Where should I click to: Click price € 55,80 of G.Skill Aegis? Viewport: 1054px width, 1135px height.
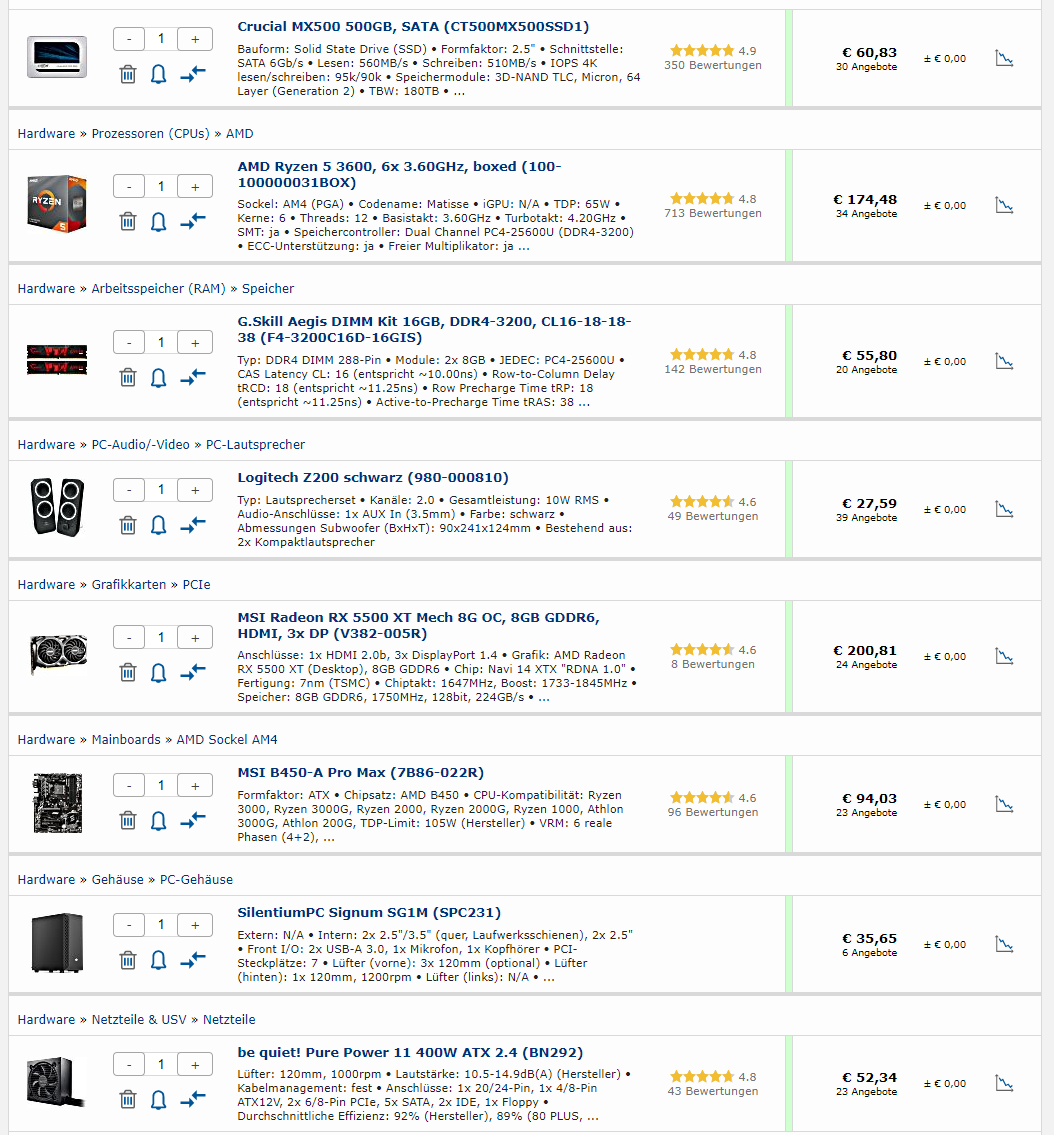coord(869,355)
